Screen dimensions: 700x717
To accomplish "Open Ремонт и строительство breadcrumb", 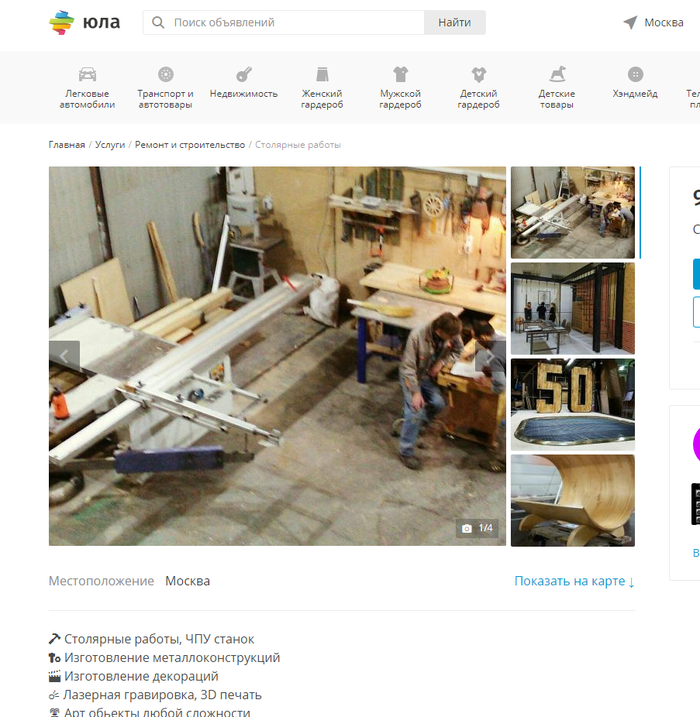I will (190, 145).
